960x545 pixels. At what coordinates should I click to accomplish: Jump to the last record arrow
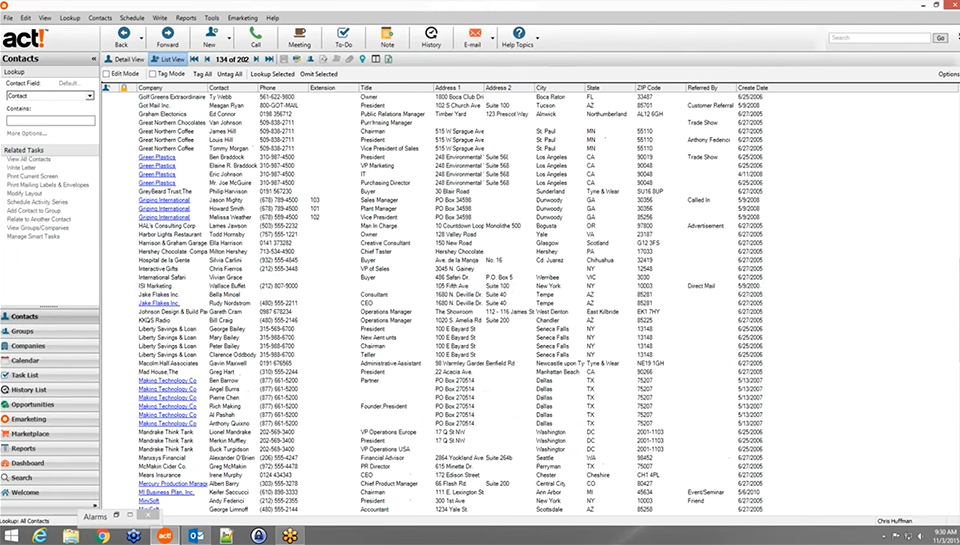[269, 59]
